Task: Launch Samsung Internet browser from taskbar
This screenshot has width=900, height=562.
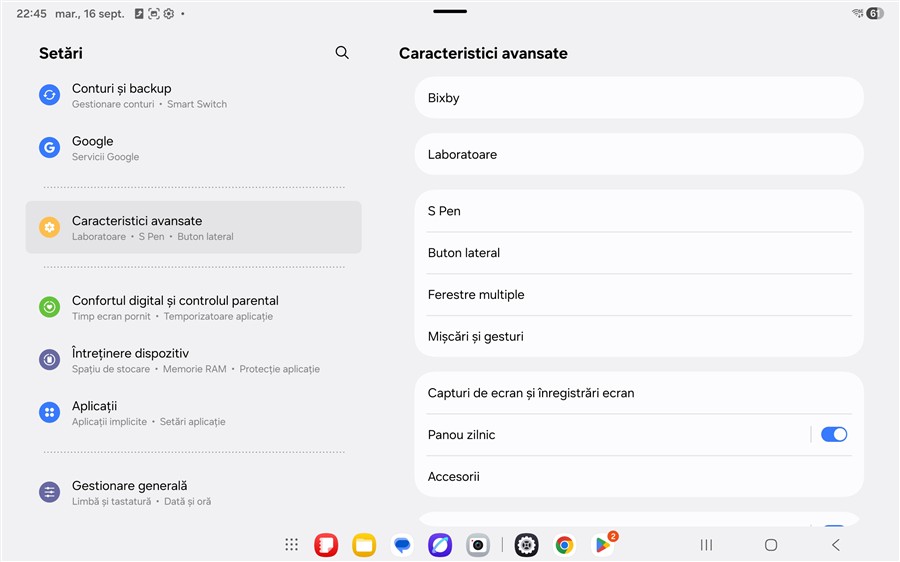Action: 440,545
